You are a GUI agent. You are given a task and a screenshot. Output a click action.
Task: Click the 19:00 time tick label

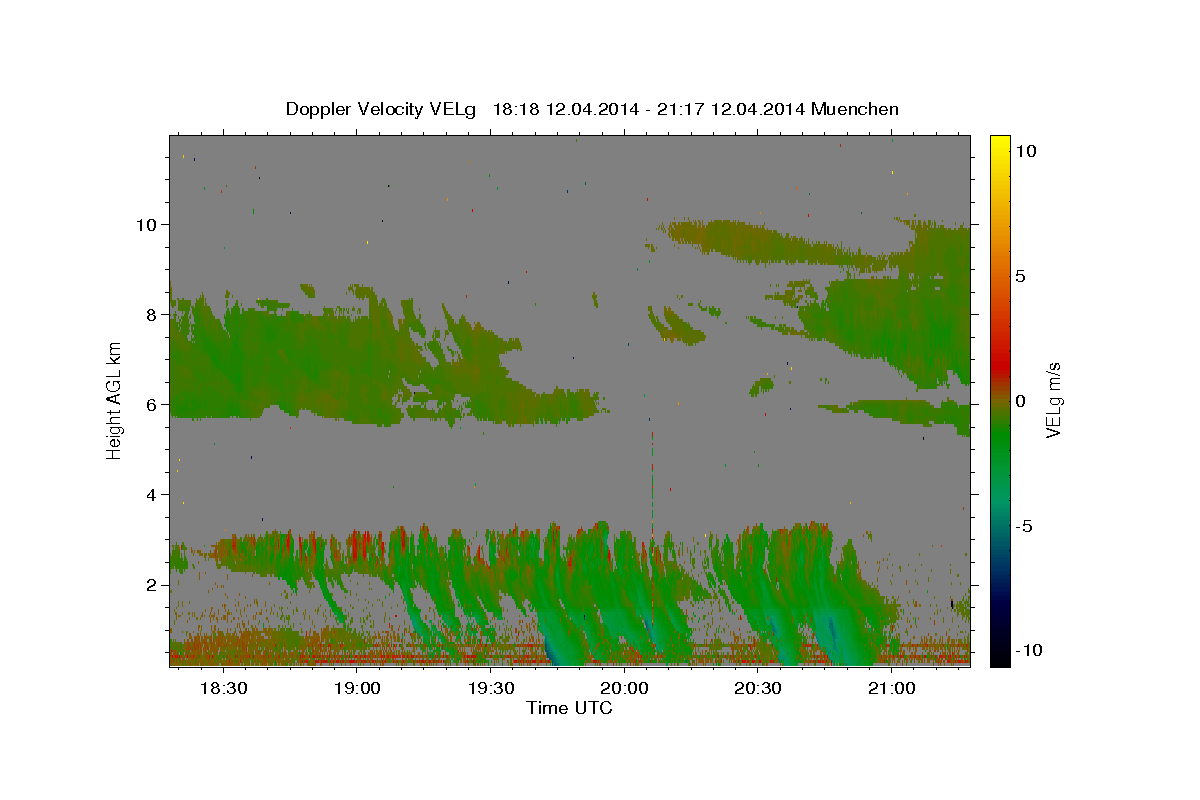pyautogui.click(x=357, y=689)
